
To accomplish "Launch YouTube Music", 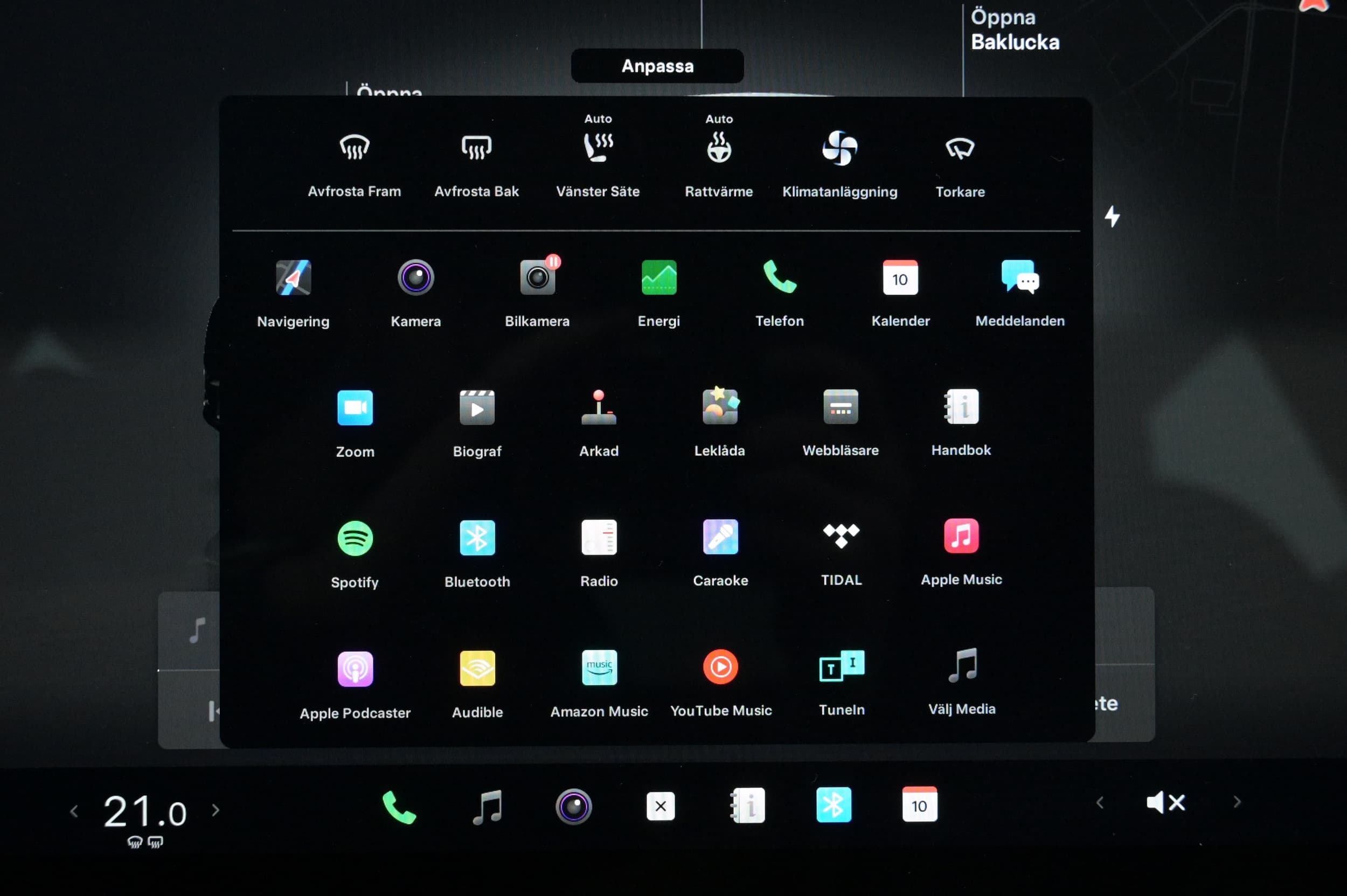I will pyautogui.click(x=720, y=667).
